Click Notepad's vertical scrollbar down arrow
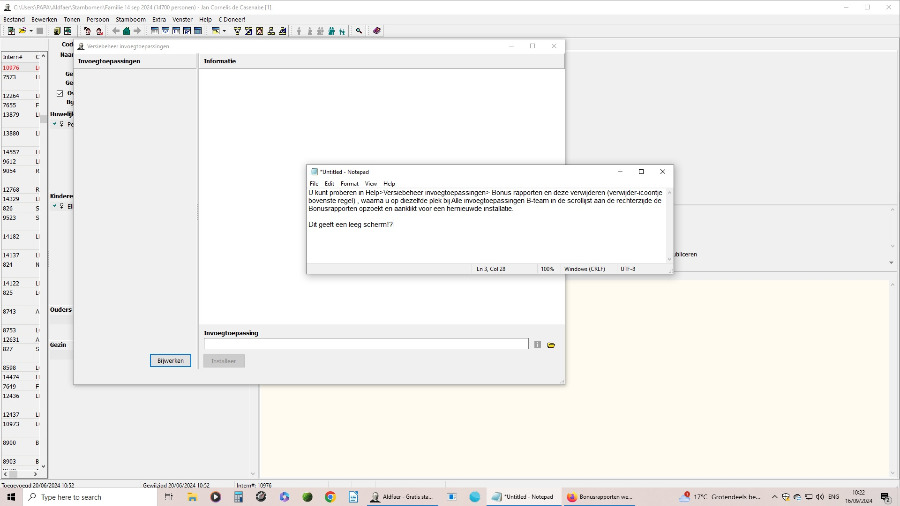This screenshot has width=900, height=506. pos(669,258)
